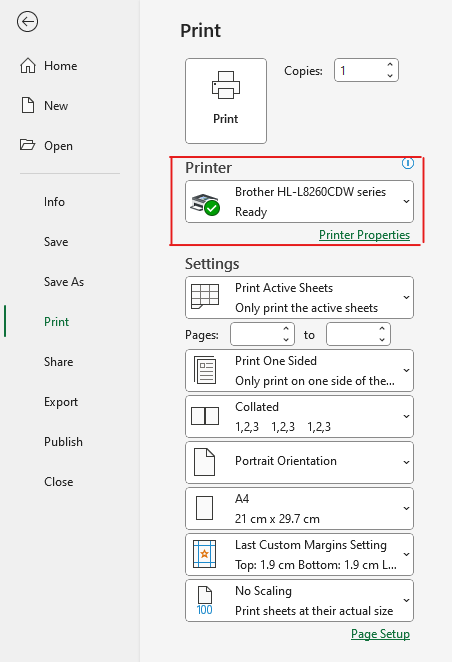Viewport: 452px width, 662px height.
Task: Open the Printer Properties link
Action: point(364,235)
